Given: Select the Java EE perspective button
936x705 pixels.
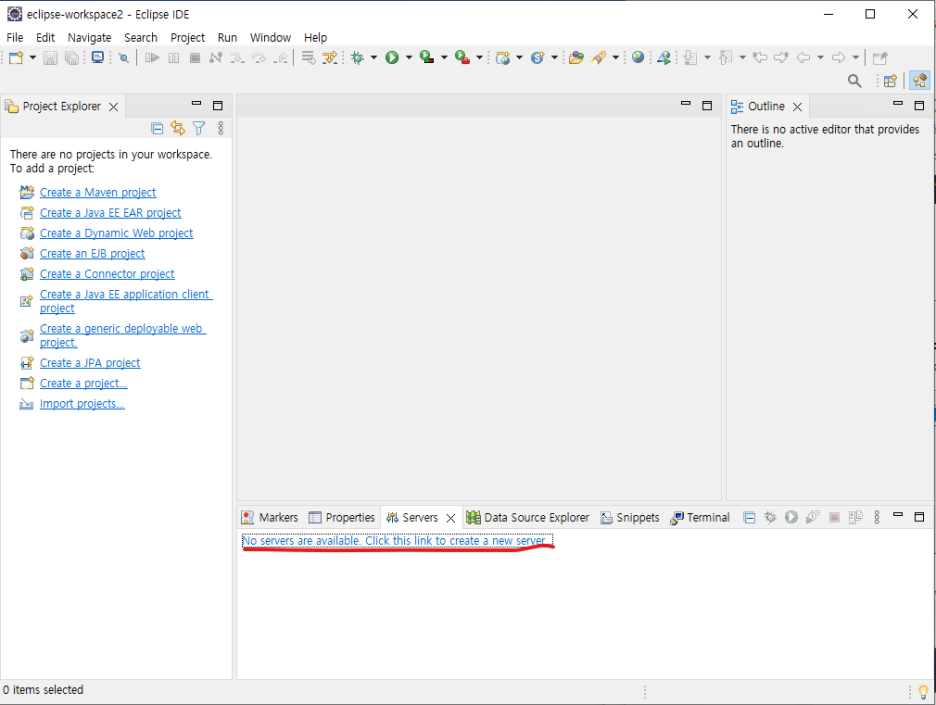Looking at the screenshot, I should [x=919, y=81].
